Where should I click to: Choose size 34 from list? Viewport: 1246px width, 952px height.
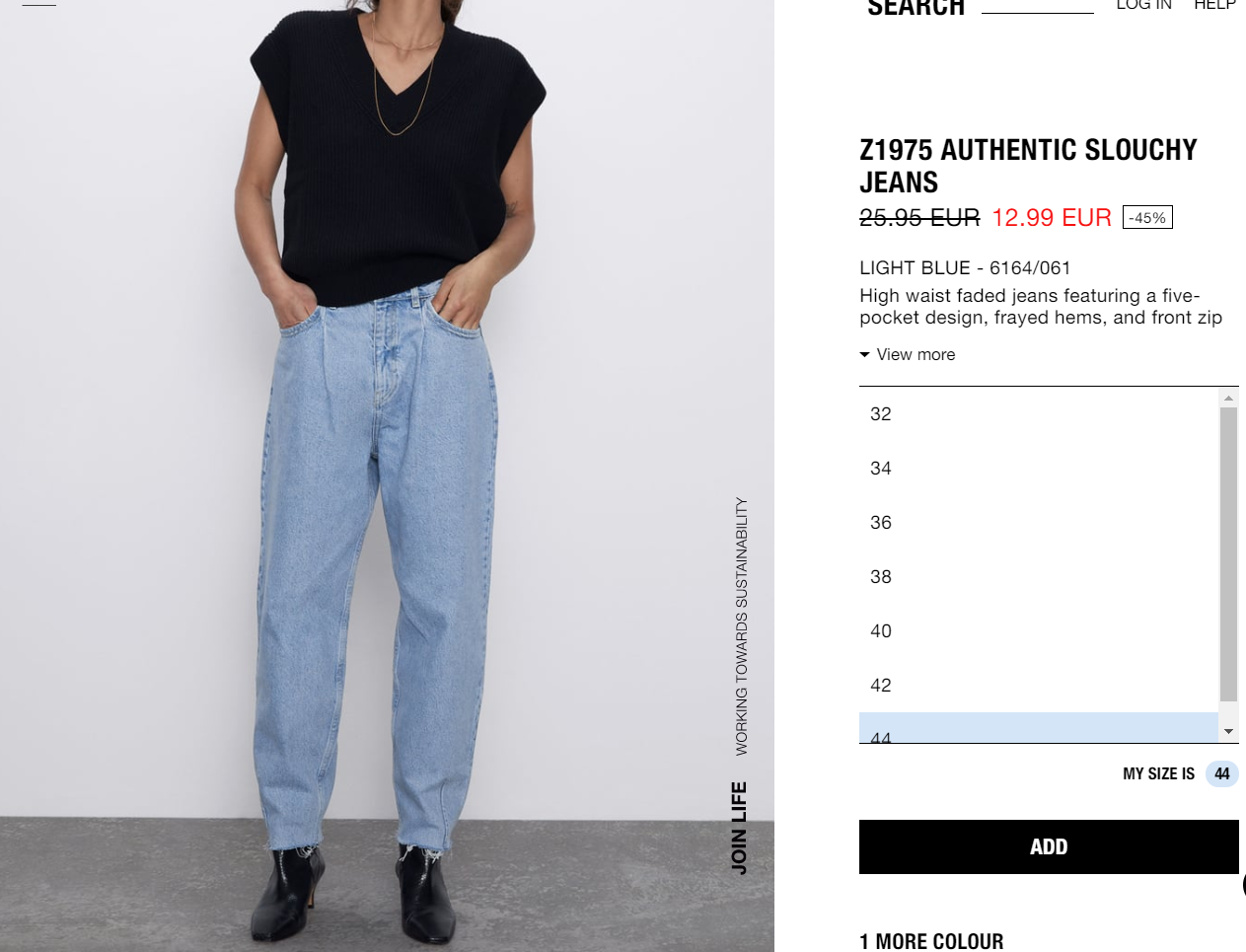(1039, 469)
